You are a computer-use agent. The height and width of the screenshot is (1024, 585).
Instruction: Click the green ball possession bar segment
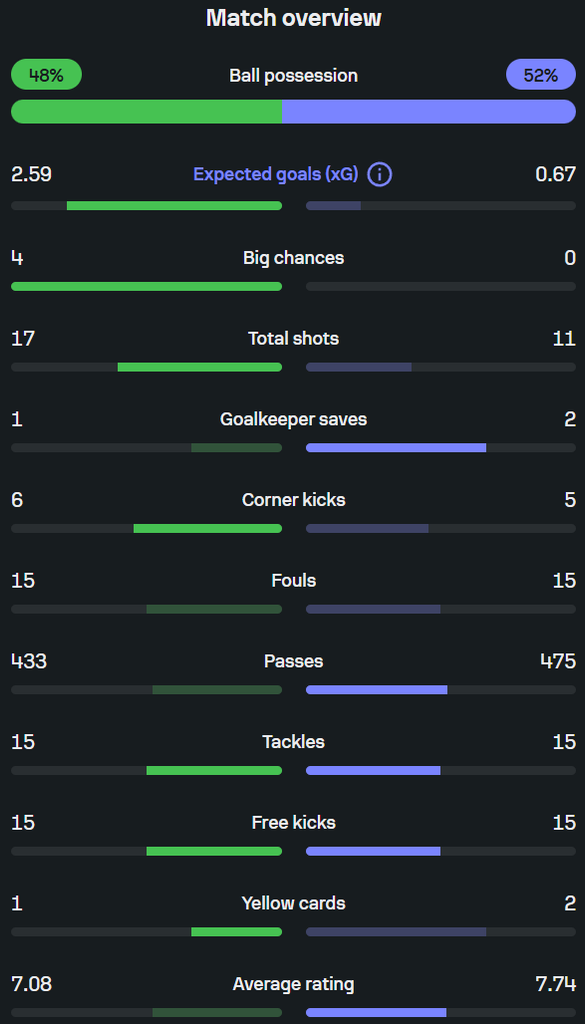click(146, 112)
